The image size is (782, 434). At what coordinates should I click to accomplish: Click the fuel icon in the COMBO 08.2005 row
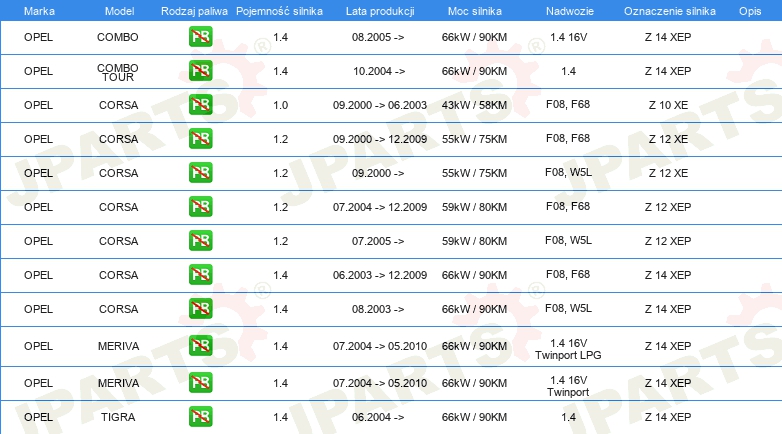pos(200,37)
